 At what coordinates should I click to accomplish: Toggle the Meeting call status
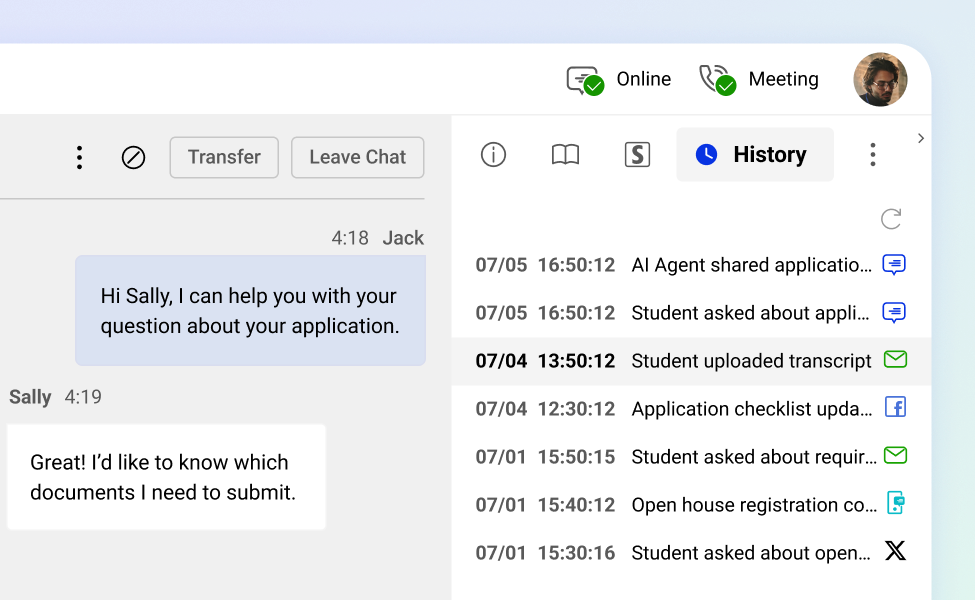coord(759,80)
